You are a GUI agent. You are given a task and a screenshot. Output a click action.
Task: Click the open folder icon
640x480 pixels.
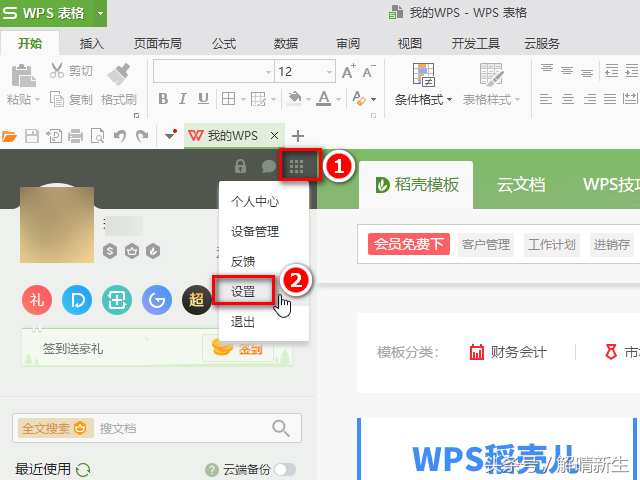pos(9,136)
